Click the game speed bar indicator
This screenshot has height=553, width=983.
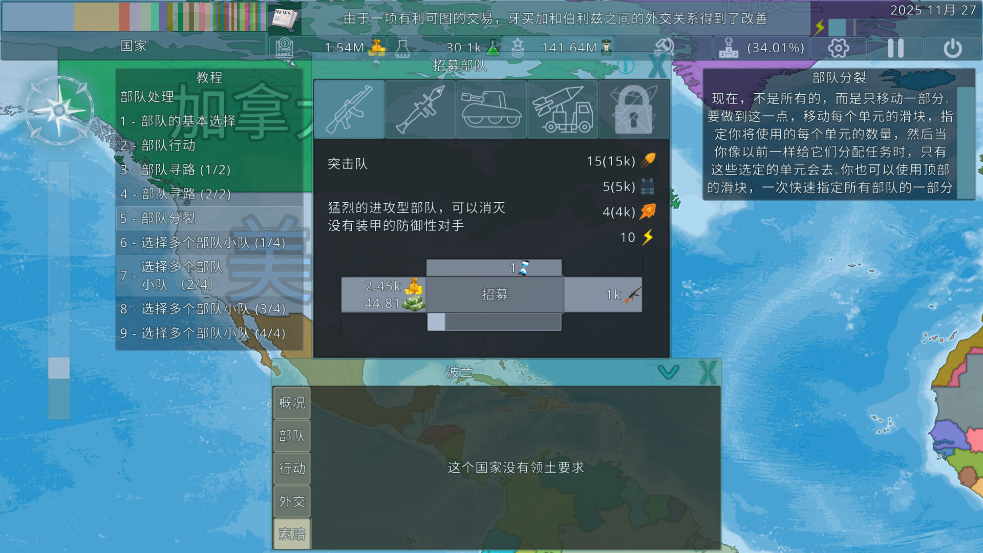point(843,27)
